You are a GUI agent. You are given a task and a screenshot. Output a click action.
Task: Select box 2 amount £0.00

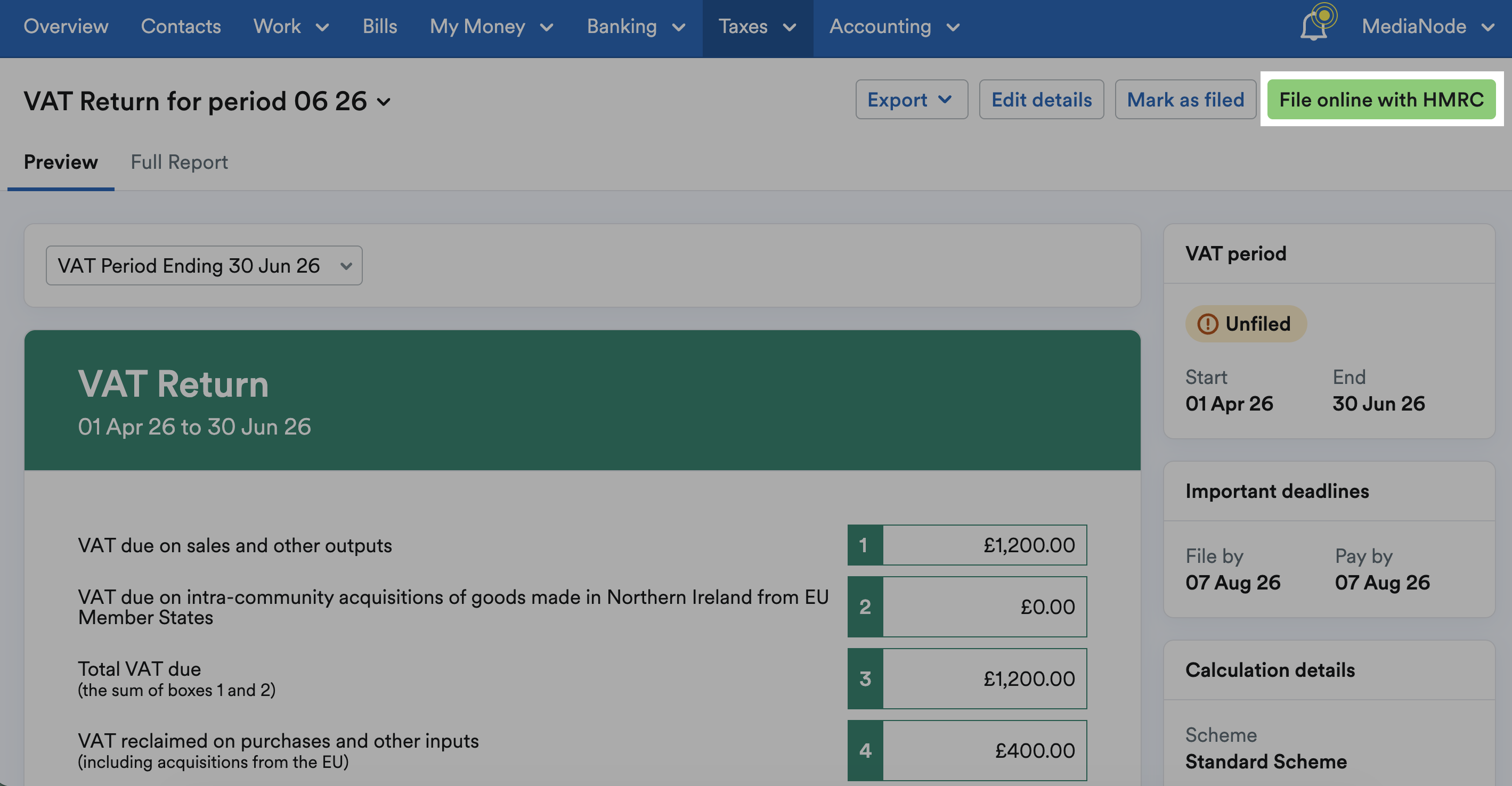pyautogui.click(x=985, y=607)
